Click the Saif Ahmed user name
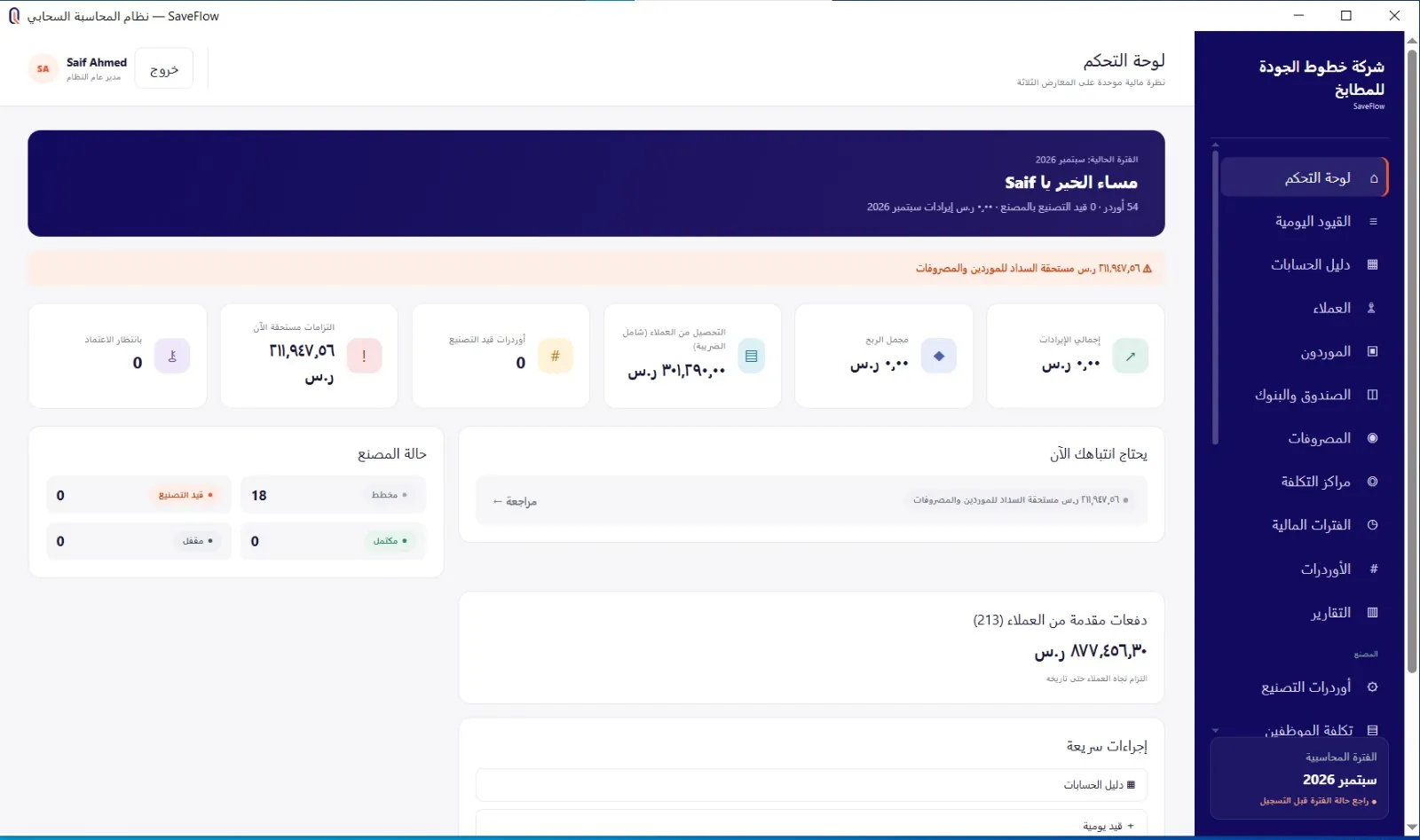This screenshot has height=840, width=1420. [x=97, y=62]
